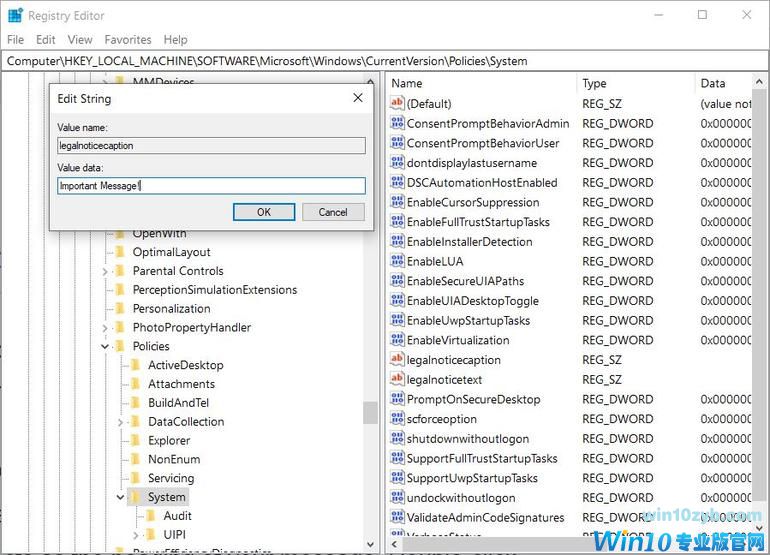Select the Servicing tree key
Screen dimensions: 770x555
[x=171, y=478]
